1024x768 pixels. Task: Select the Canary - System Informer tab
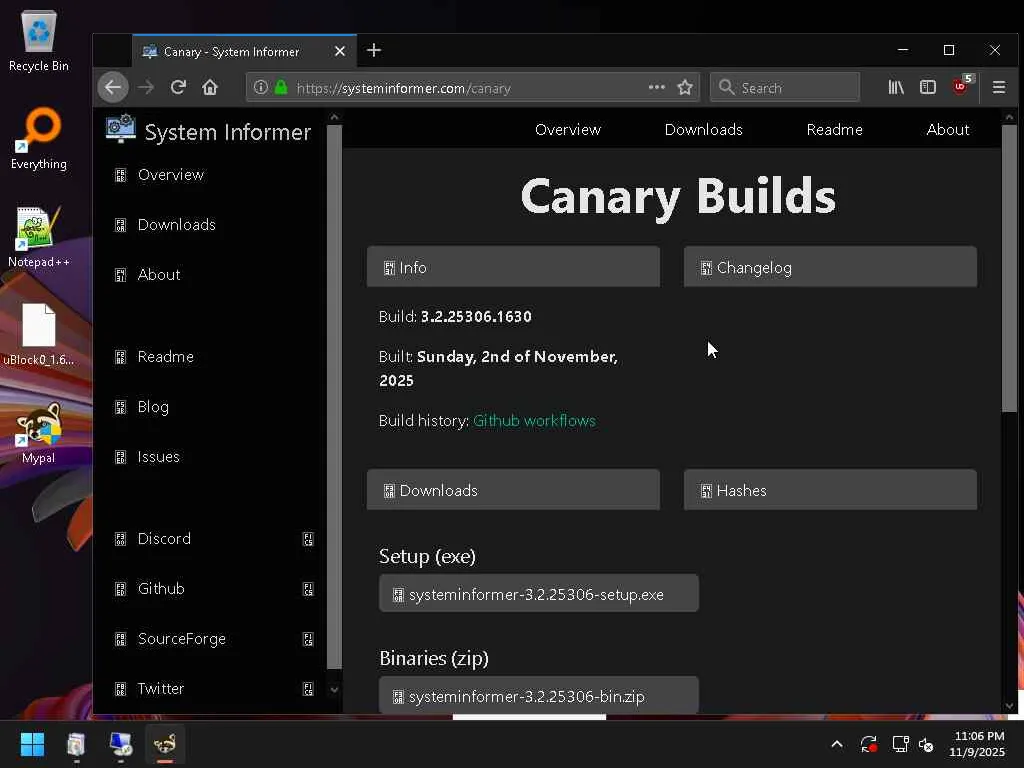tap(244, 51)
